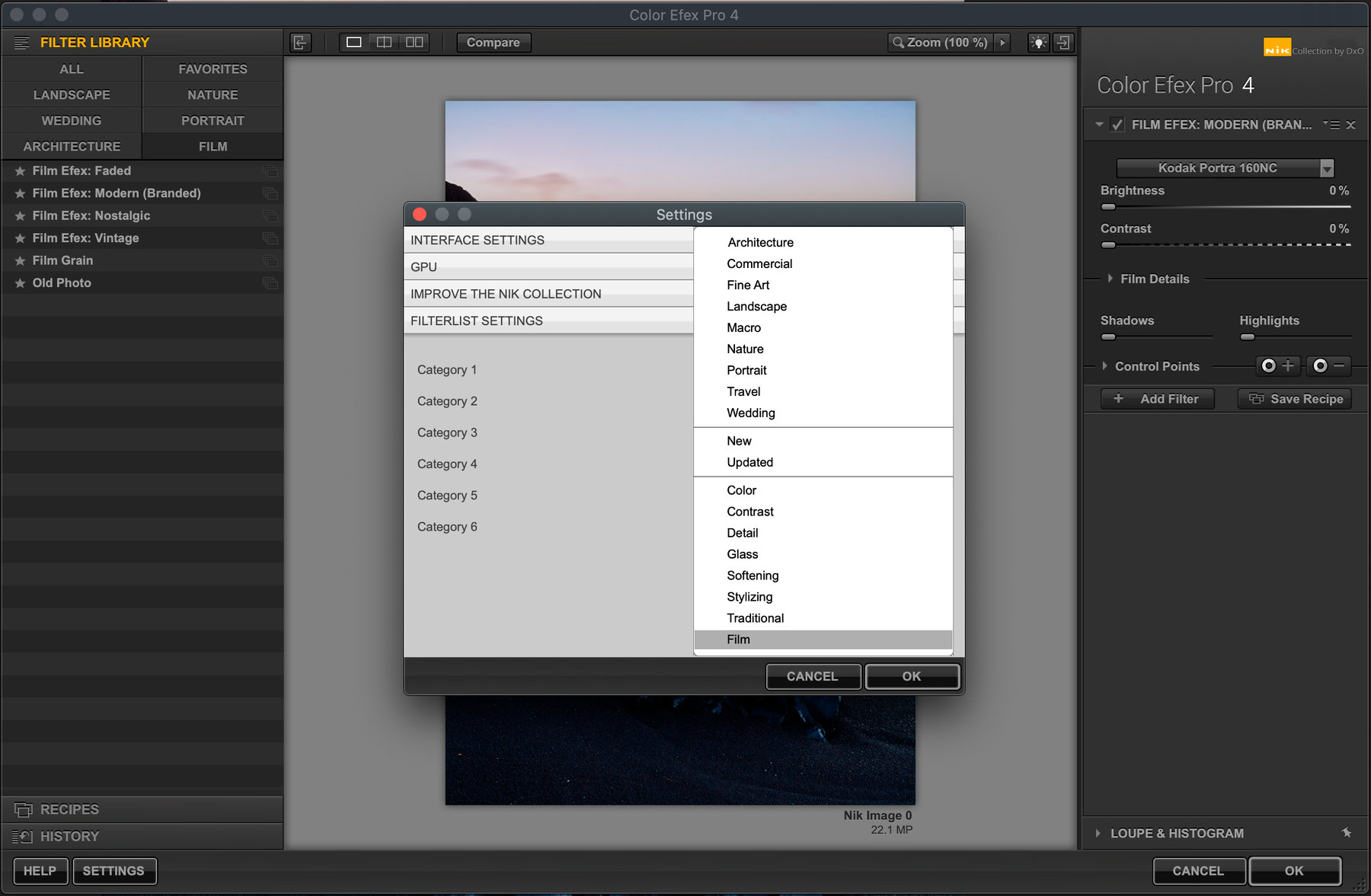Favorite star for Old Photo
This screenshot has width=1371, height=896.
pyautogui.click(x=21, y=283)
